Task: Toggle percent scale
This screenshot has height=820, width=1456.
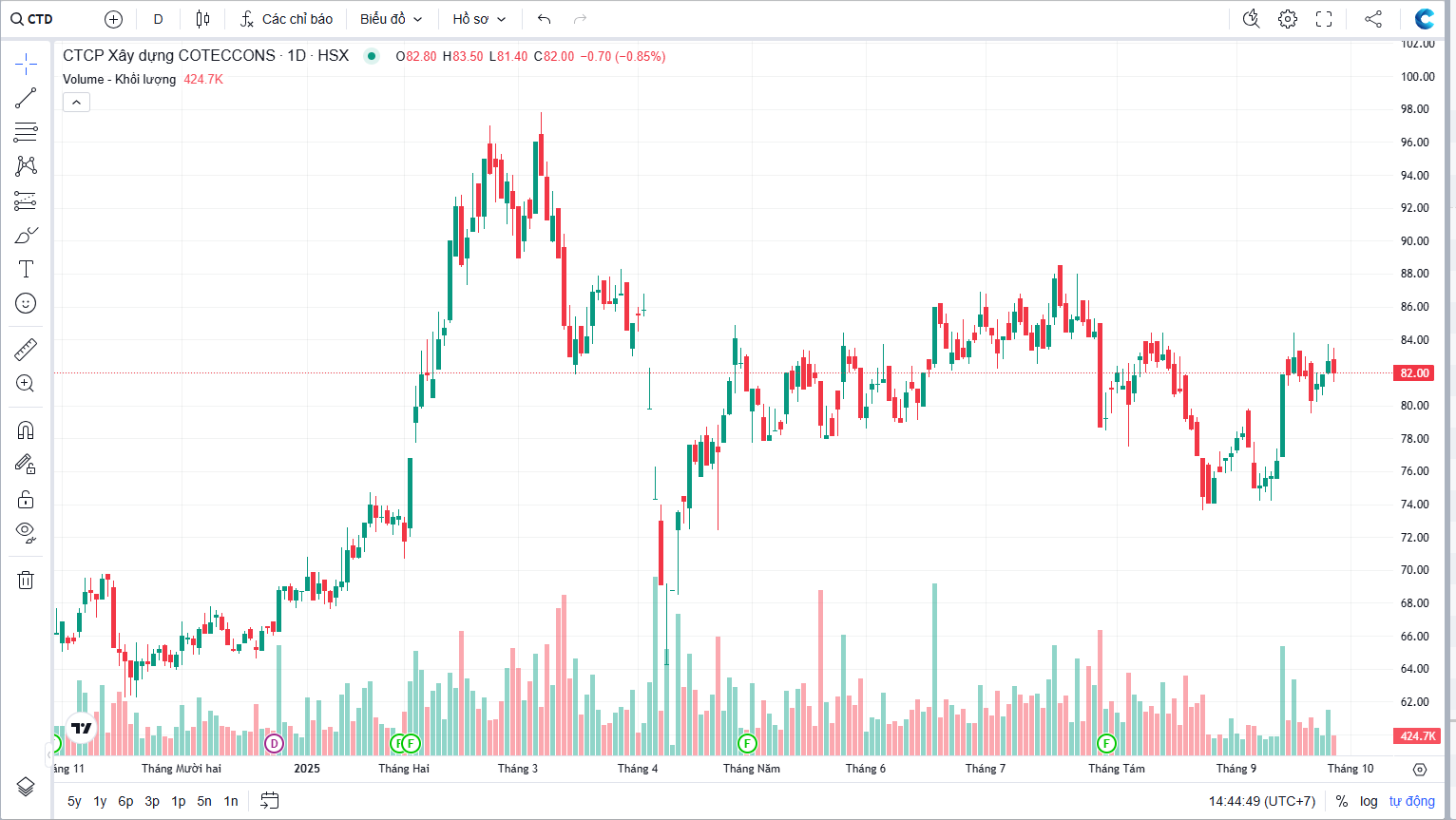Action: click(x=1342, y=801)
